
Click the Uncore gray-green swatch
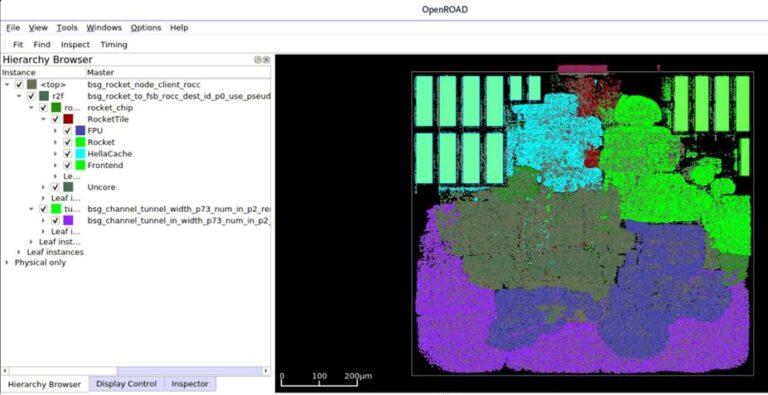tap(68, 187)
